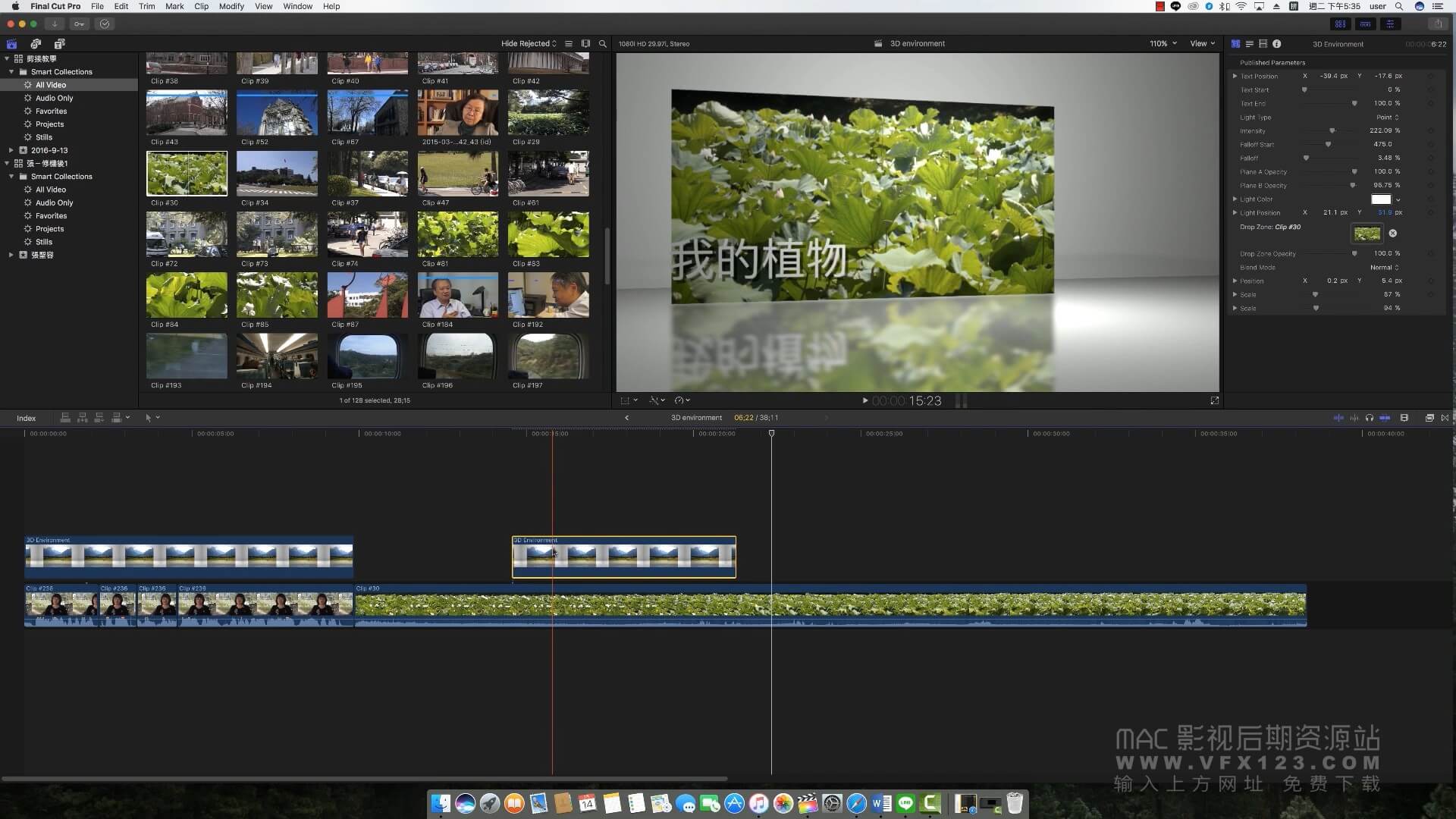Toggle snapping in the timeline
This screenshot has width=1456, height=819.
coord(1385,418)
